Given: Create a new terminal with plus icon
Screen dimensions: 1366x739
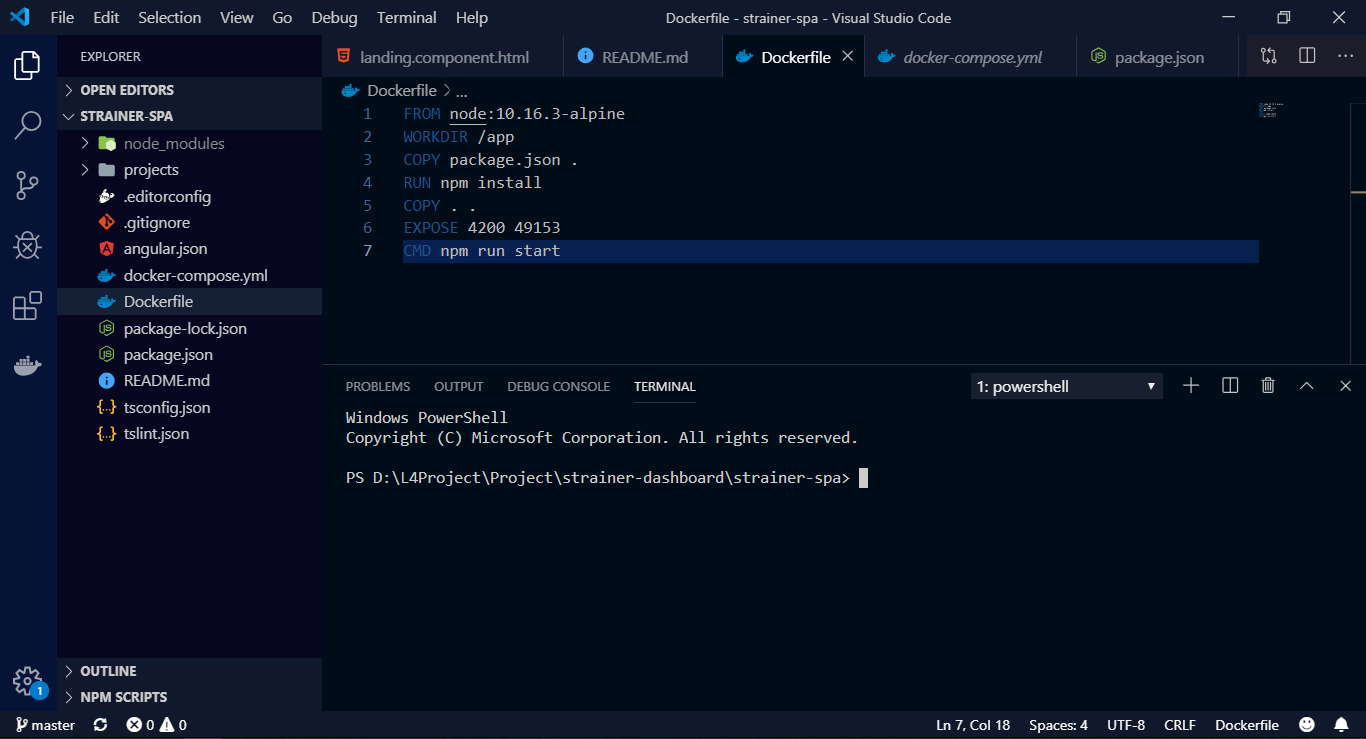Looking at the screenshot, I should click(x=1191, y=386).
